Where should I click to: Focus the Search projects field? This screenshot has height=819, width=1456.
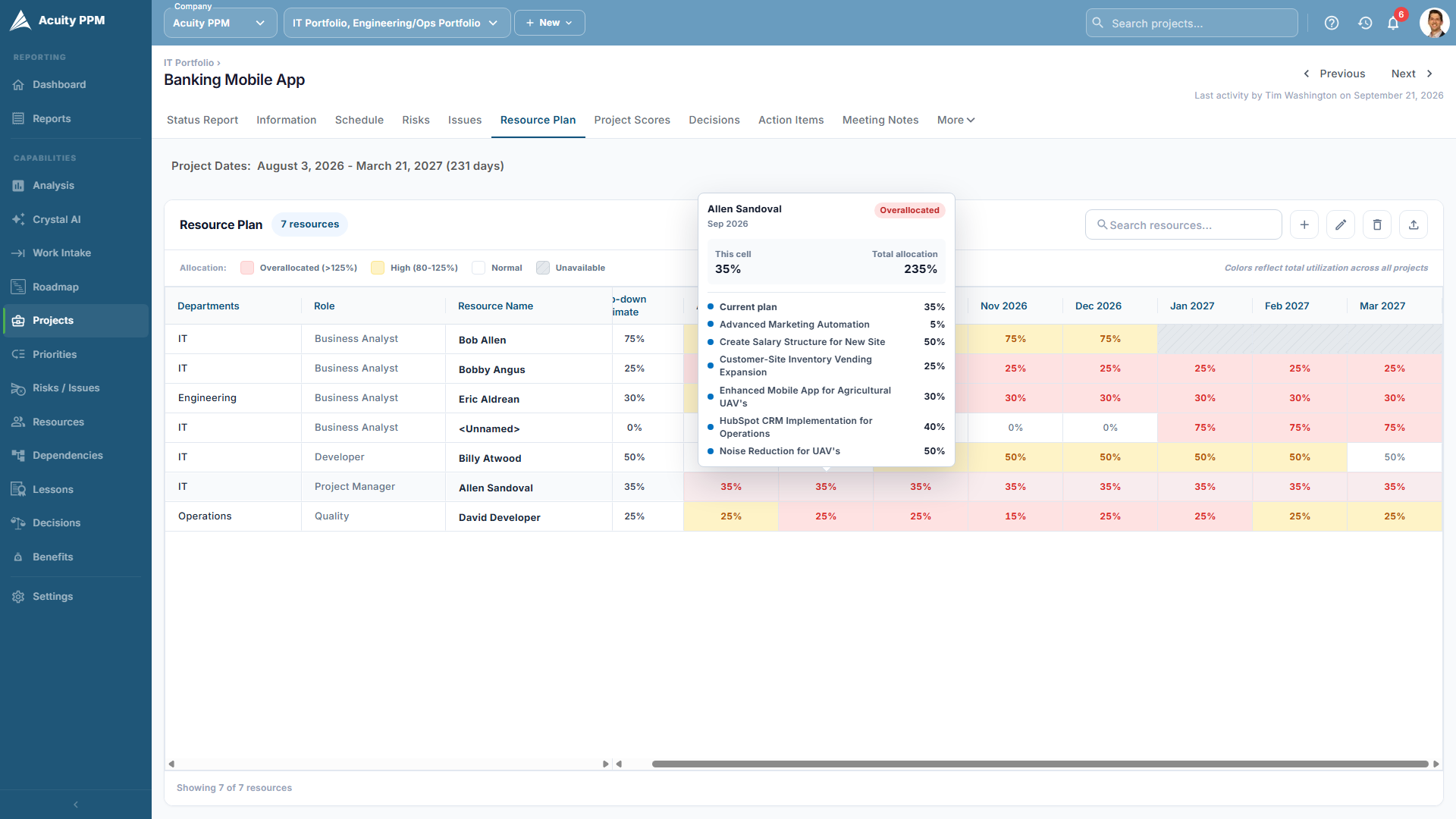point(1191,23)
